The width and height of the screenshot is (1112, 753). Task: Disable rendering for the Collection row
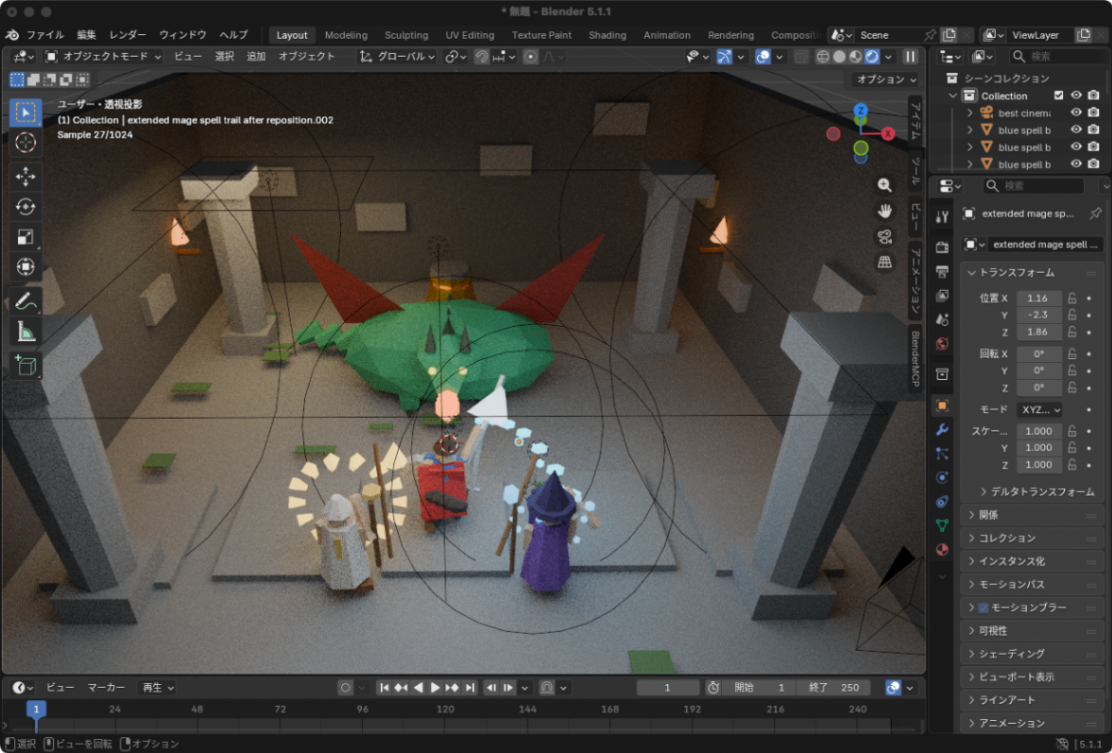1094,96
